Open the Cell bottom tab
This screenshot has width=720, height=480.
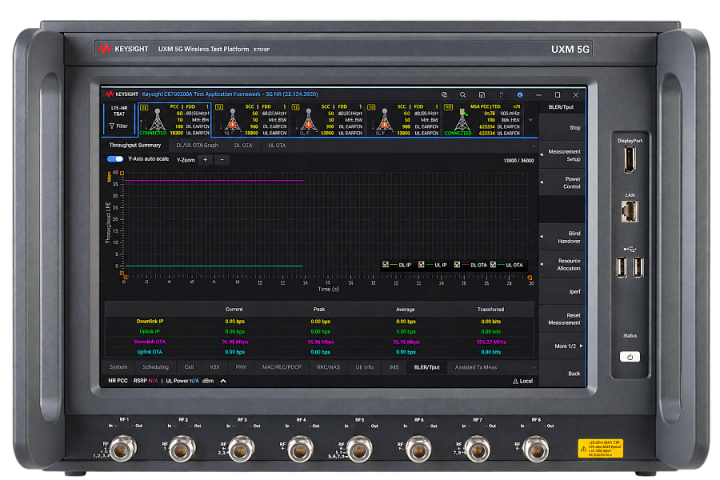coord(189,367)
